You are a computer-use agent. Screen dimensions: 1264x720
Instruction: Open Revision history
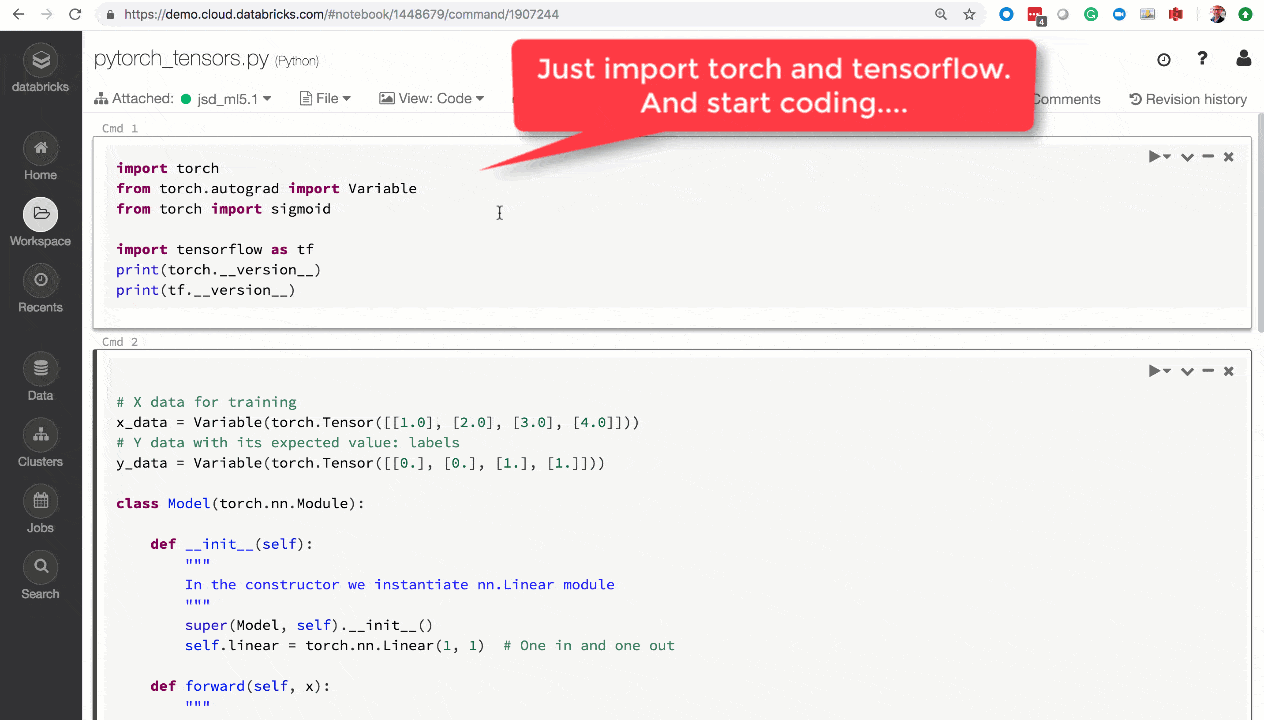(1188, 99)
